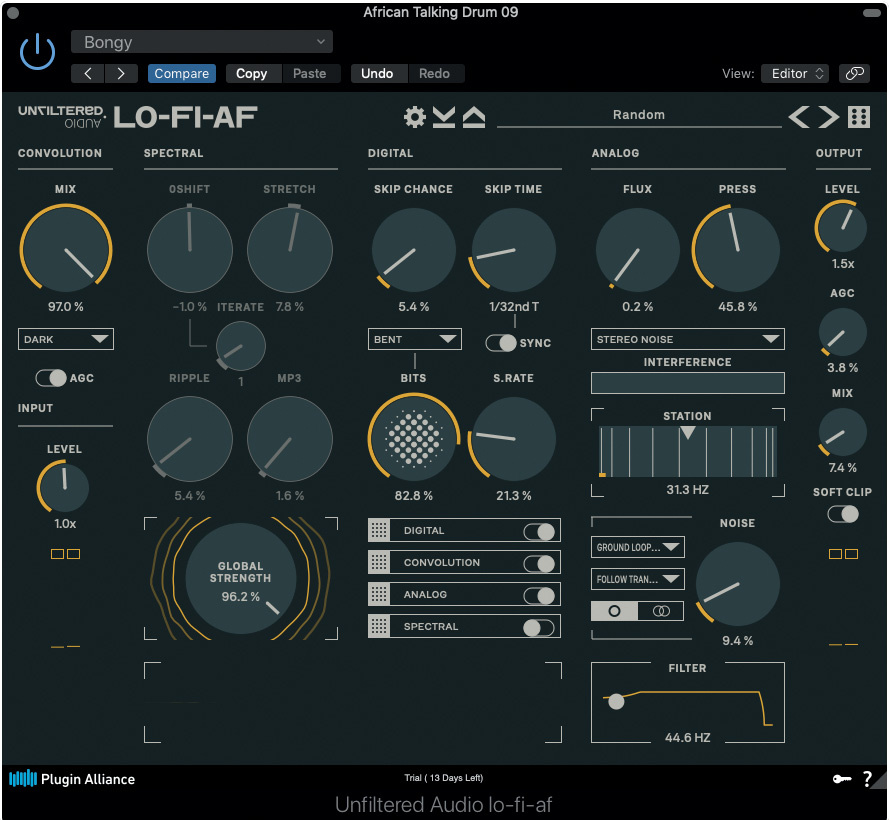The width and height of the screenshot is (889, 820).
Task: Click the plugin power bypass icon
Action: click(38, 51)
